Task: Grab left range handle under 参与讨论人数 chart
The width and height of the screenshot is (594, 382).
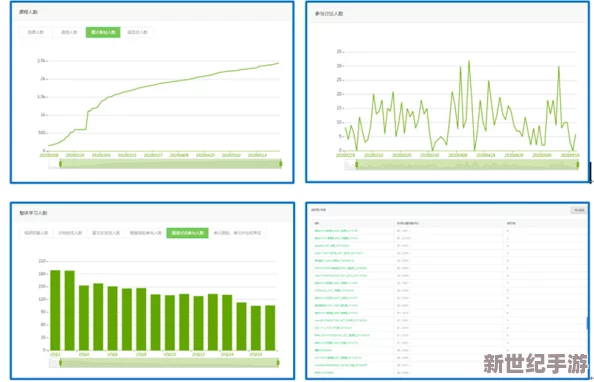Action: (x=356, y=164)
